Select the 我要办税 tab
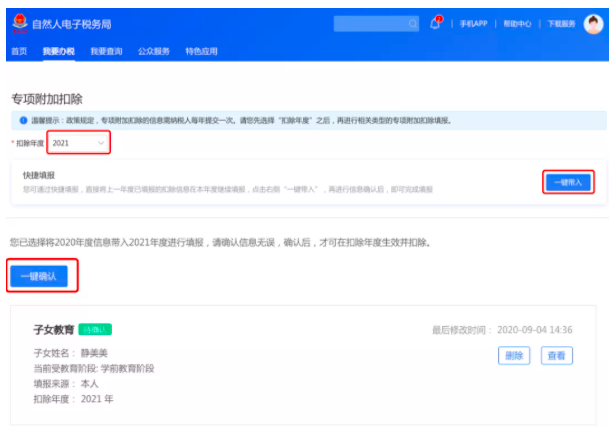The image size is (612, 428). point(59,51)
